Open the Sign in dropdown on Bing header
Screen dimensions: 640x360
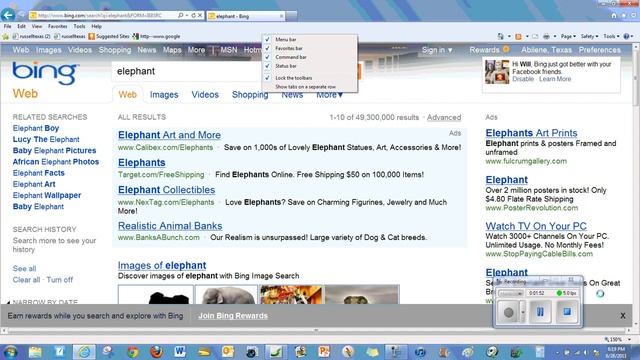437,50
